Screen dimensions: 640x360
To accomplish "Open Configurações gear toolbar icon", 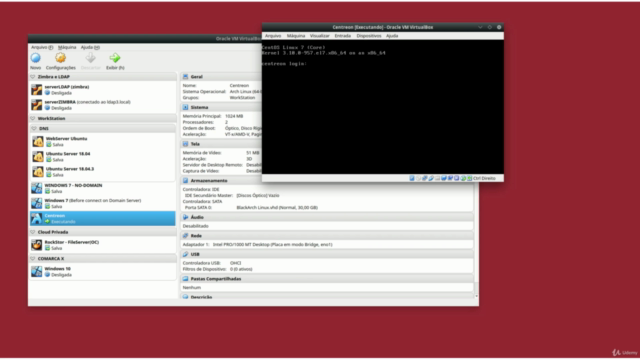I will coord(60,58).
